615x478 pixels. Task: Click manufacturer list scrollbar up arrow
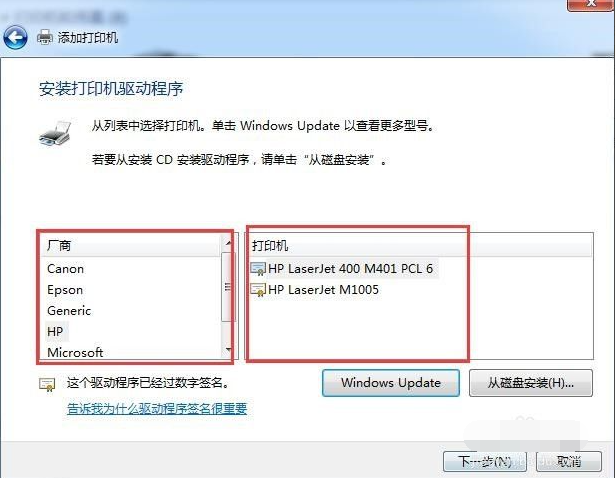click(x=227, y=244)
